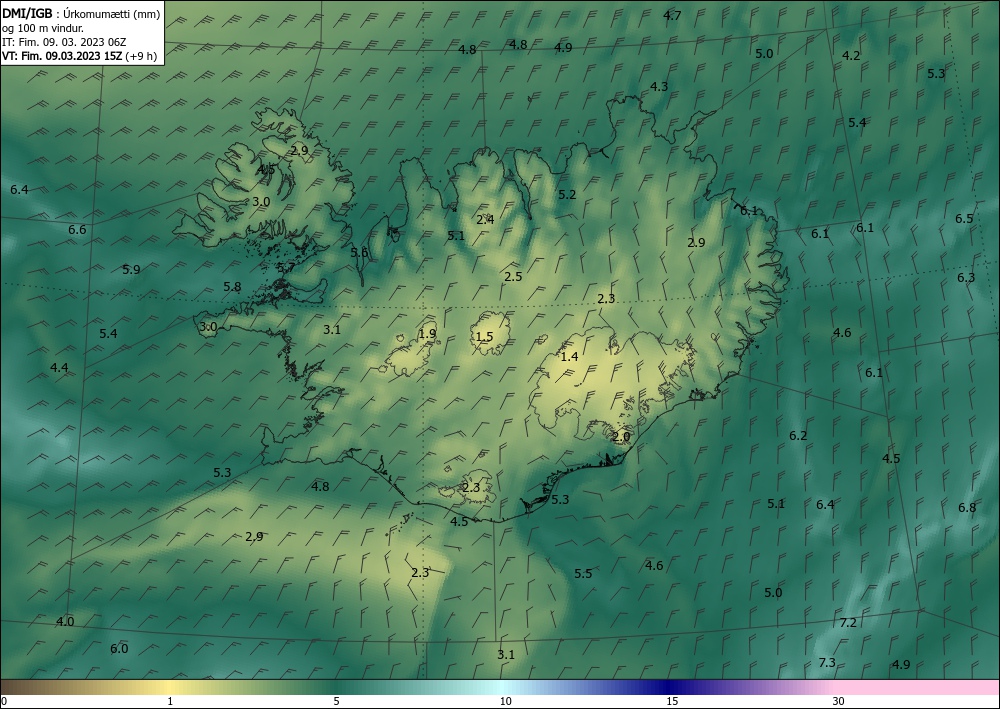This screenshot has width=1000, height=709.
Task: Click the map value 4.3
Action: (659, 86)
